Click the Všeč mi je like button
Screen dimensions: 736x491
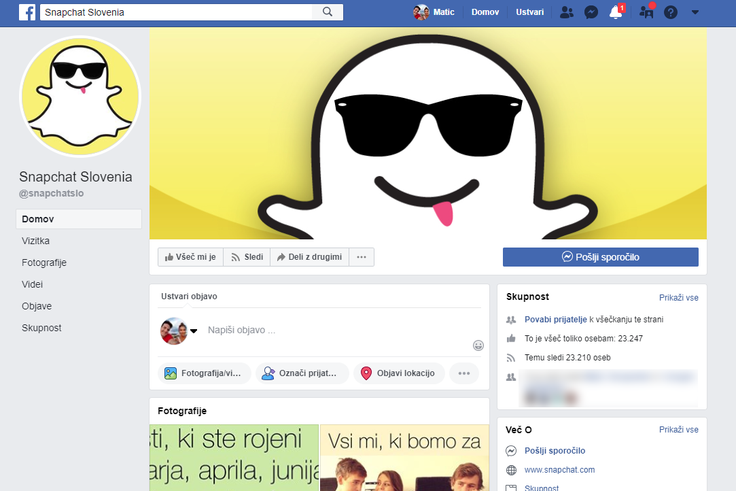(x=191, y=257)
